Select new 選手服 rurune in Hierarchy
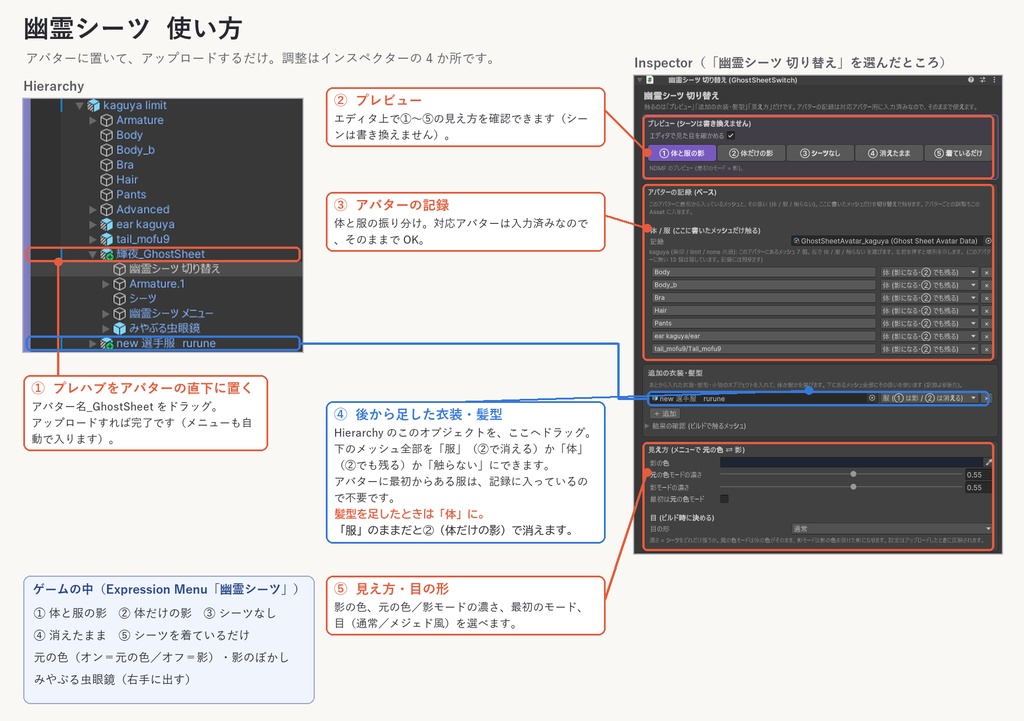 [166, 344]
